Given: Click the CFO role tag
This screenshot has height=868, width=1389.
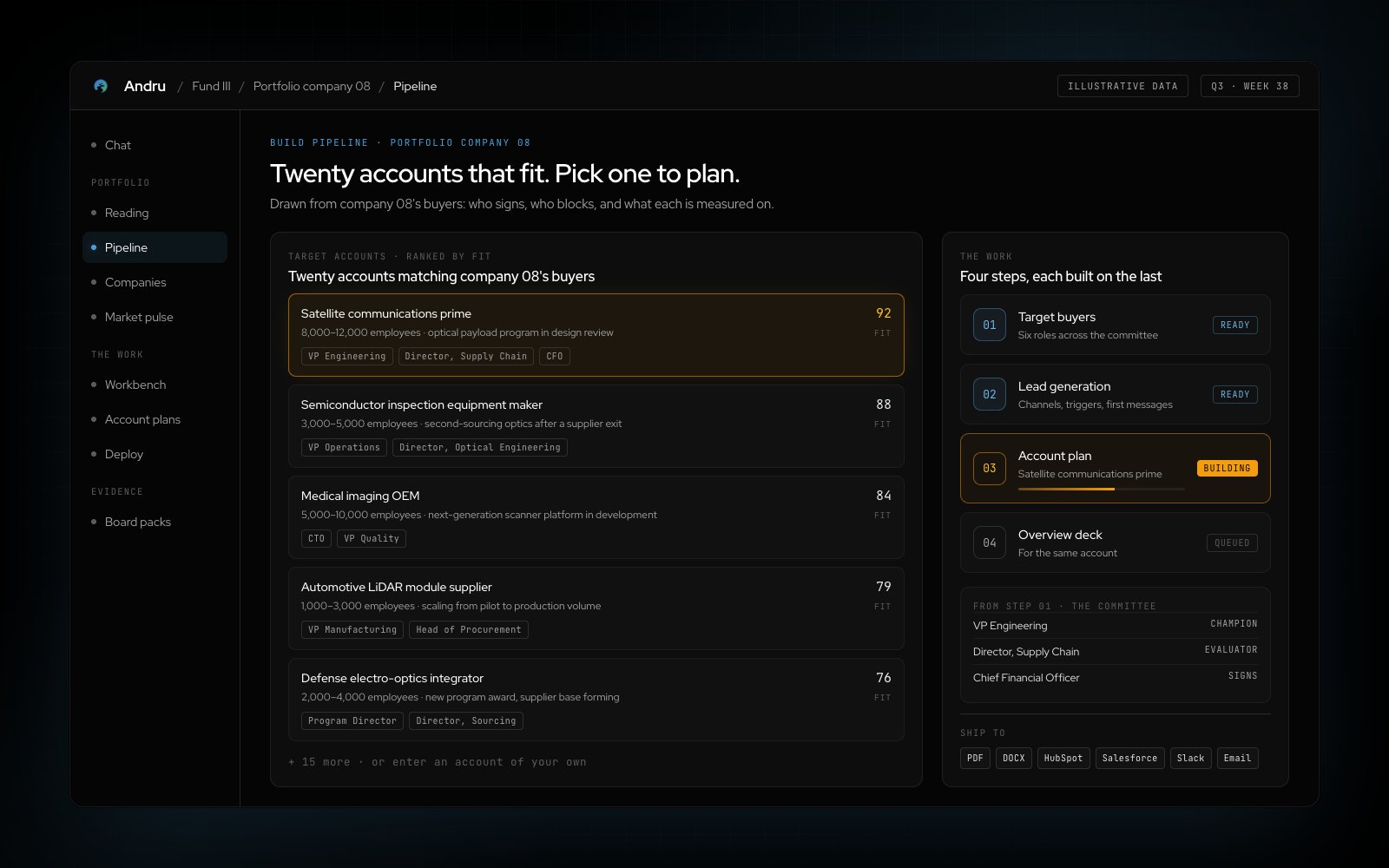Looking at the screenshot, I should pos(555,357).
